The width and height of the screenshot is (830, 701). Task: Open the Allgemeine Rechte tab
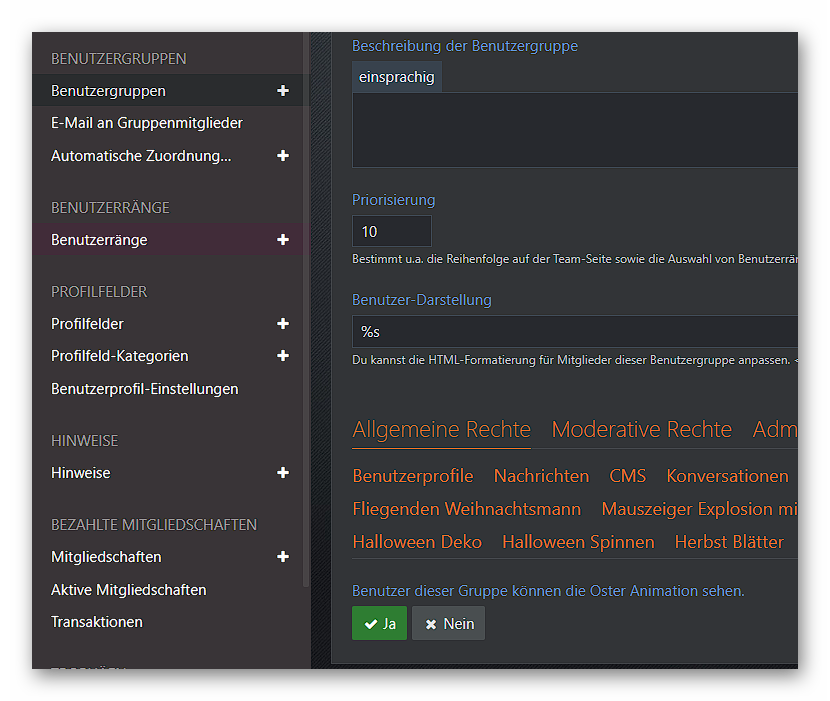click(441, 430)
